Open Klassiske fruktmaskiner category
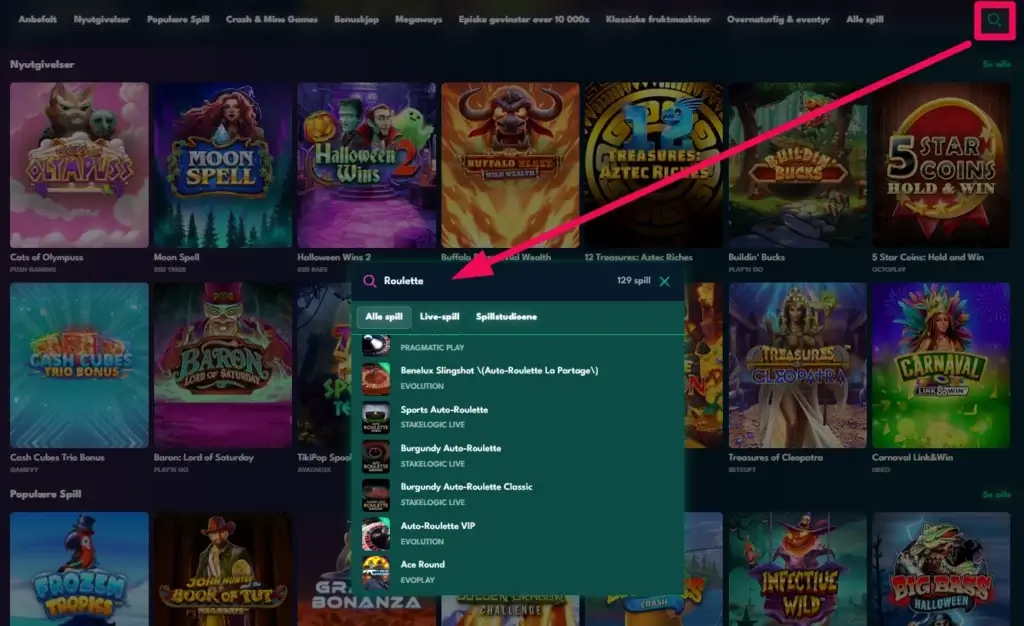 (x=658, y=20)
